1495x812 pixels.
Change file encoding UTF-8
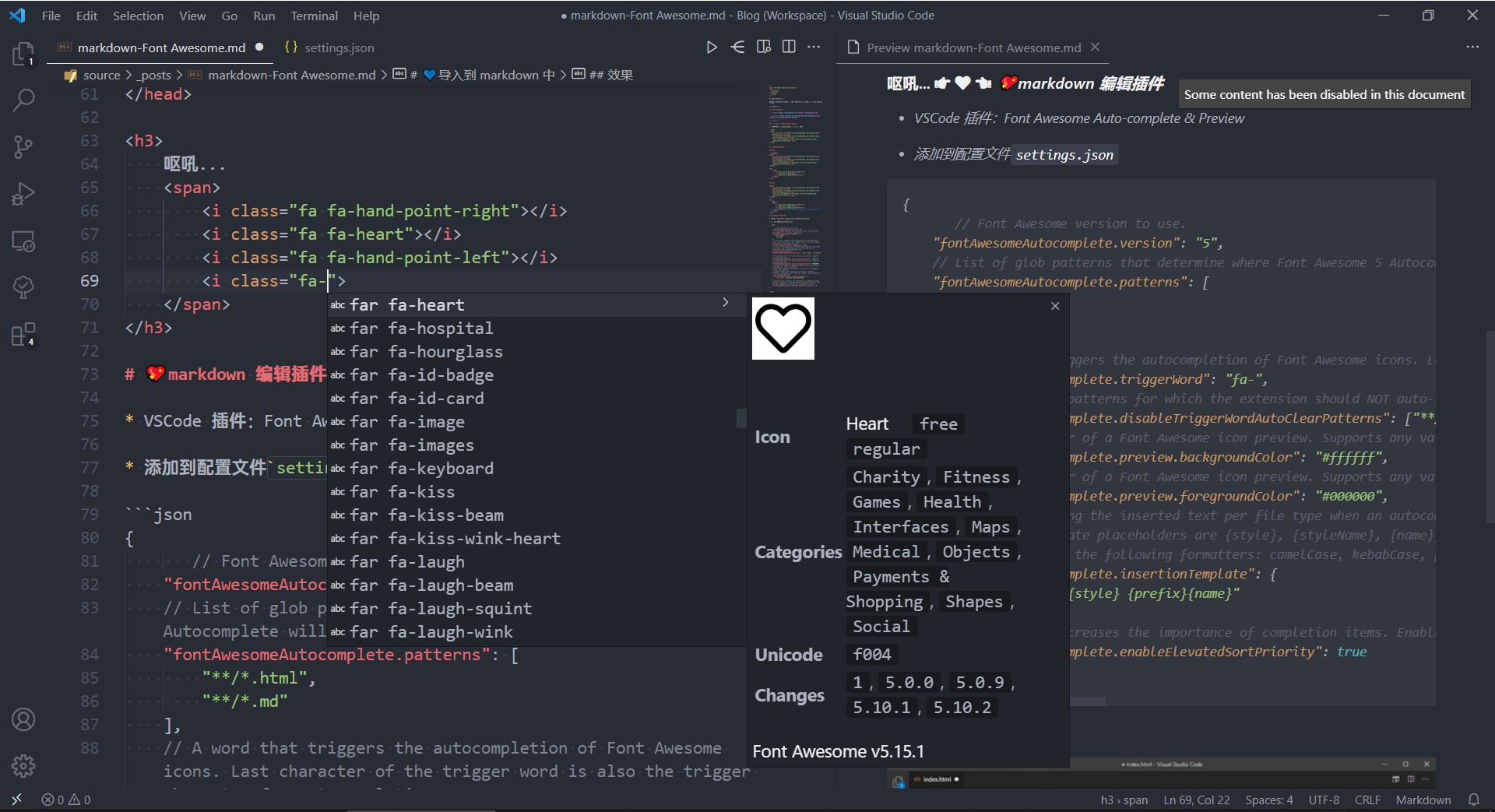(x=1324, y=800)
